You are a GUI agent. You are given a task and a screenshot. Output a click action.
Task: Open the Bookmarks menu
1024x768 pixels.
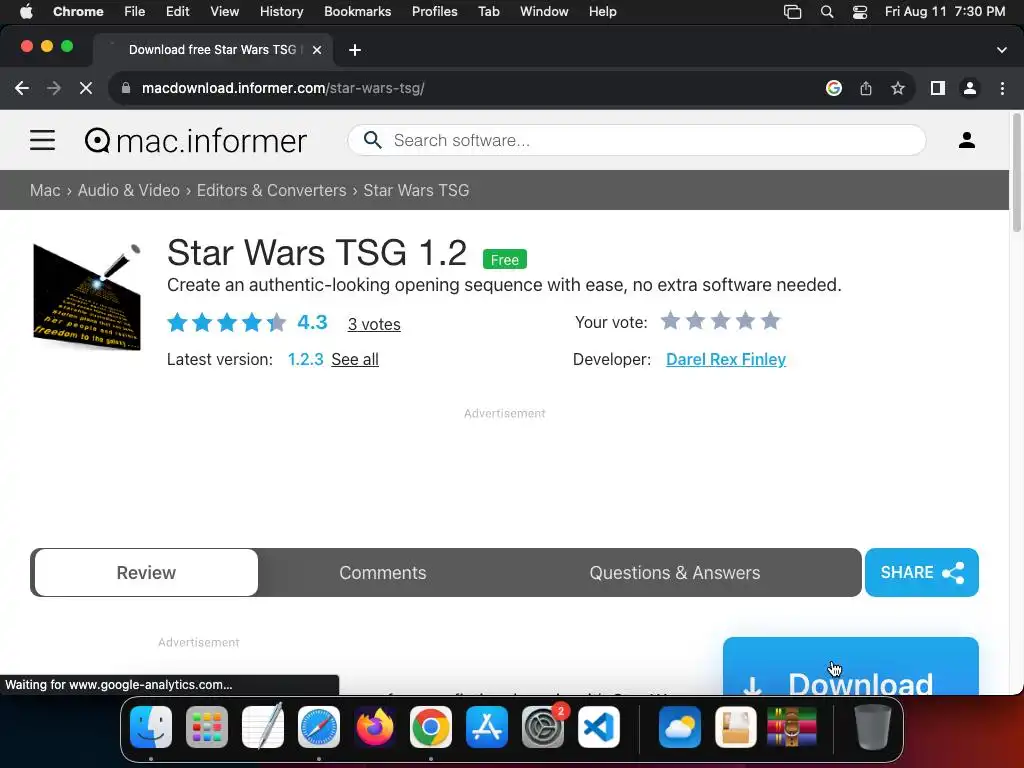(x=357, y=11)
